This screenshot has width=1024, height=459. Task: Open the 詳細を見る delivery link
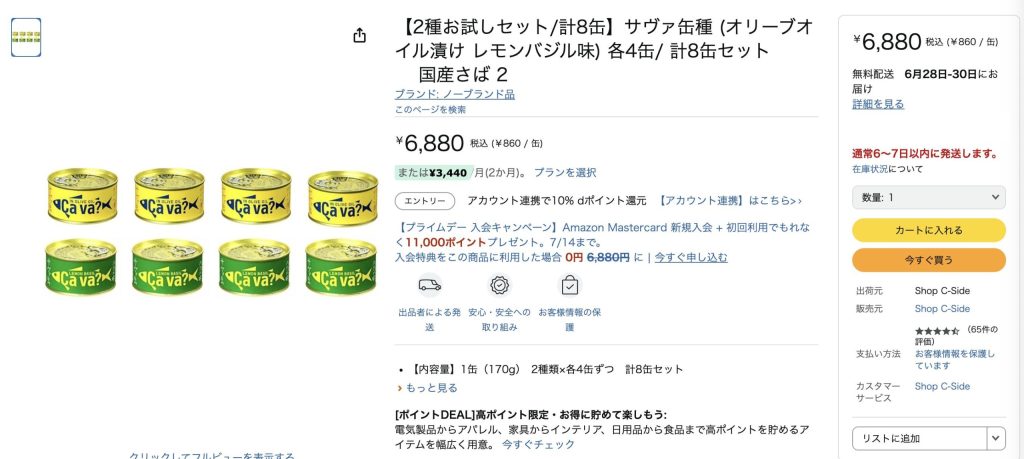tap(878, 104)
